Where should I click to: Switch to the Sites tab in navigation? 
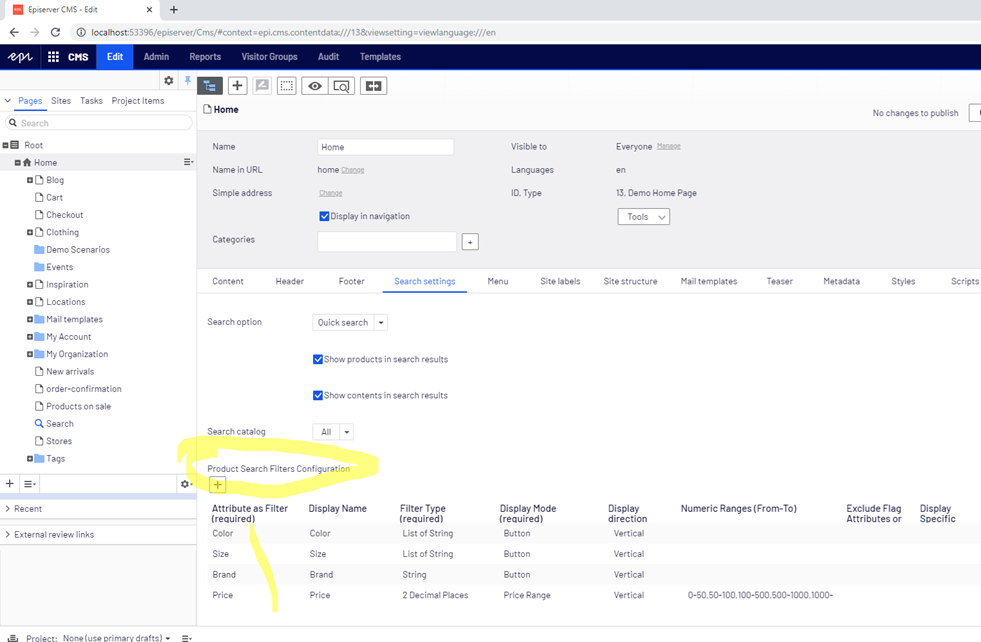[61, 101]
